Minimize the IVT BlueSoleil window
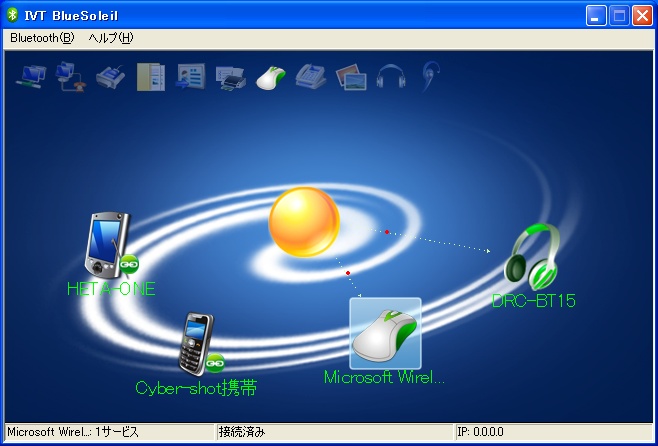 point(596,16)
